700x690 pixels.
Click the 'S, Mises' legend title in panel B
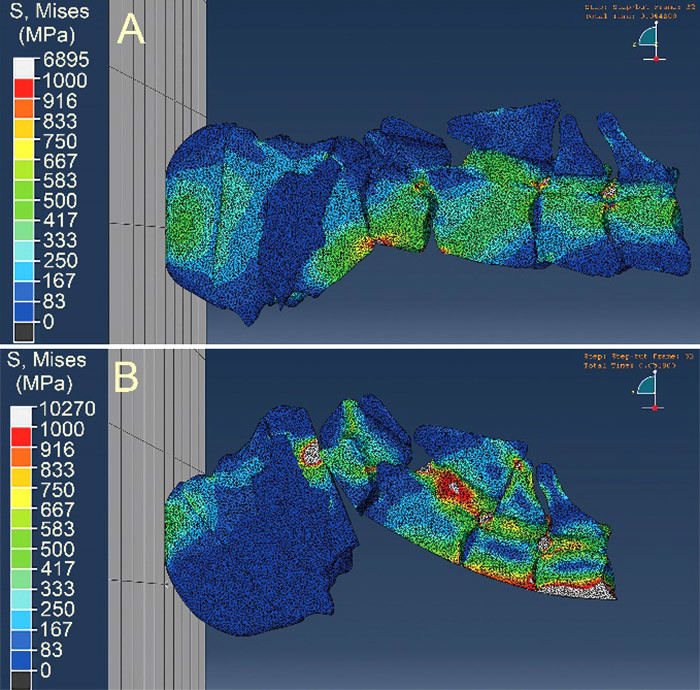47,360
